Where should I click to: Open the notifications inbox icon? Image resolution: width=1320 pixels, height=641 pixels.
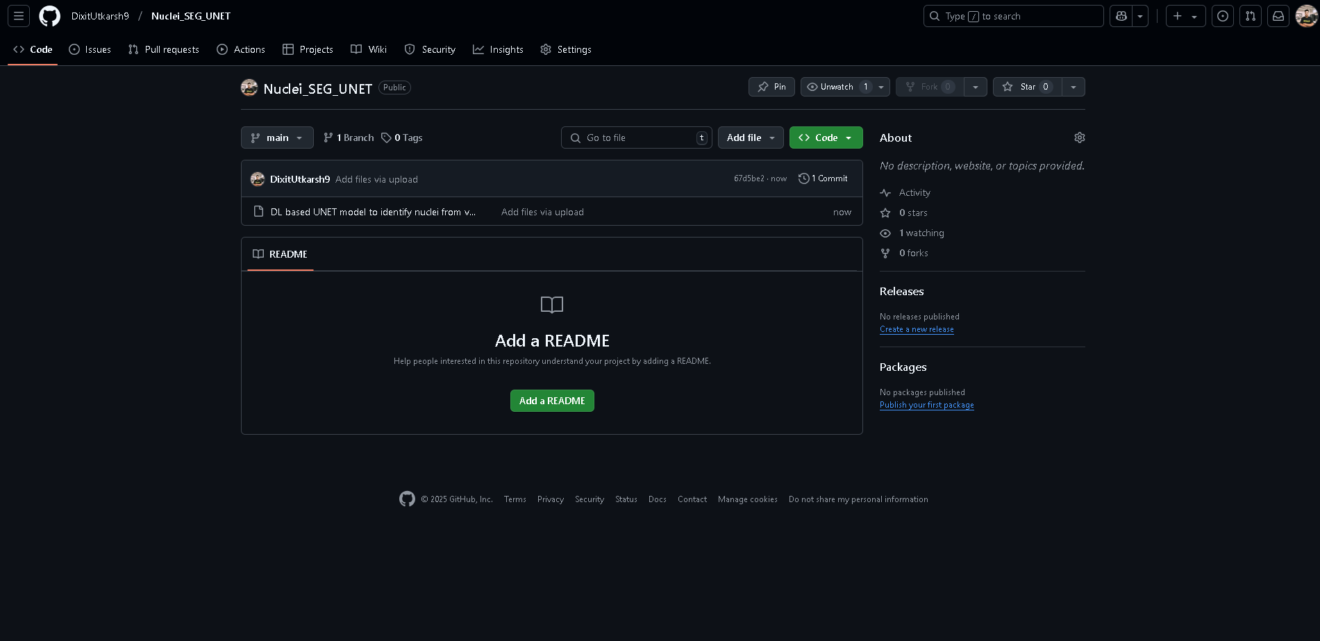click(x=1278, y=16)
